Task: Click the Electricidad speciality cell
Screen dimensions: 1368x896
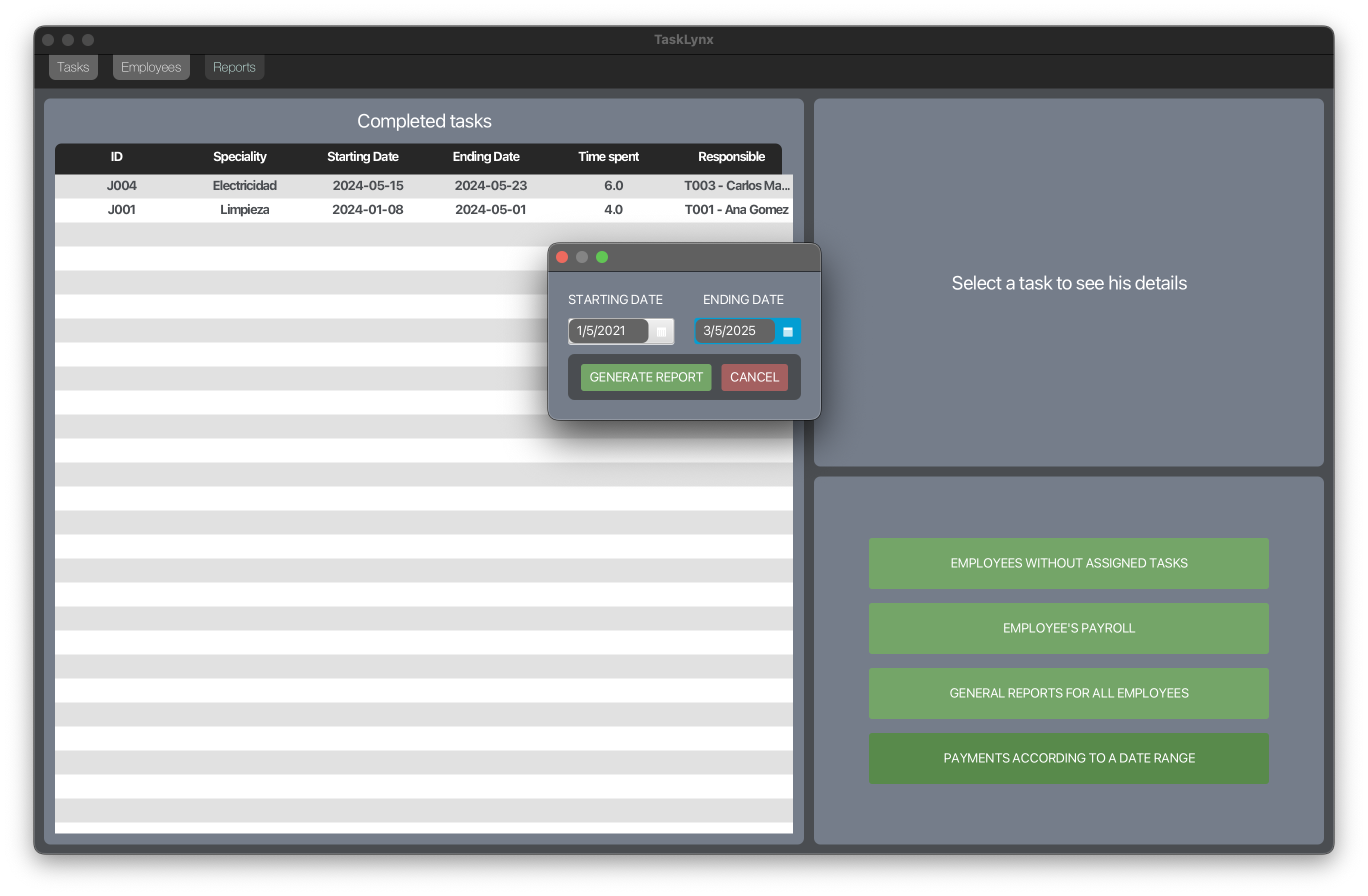Action: pos(244,185)
